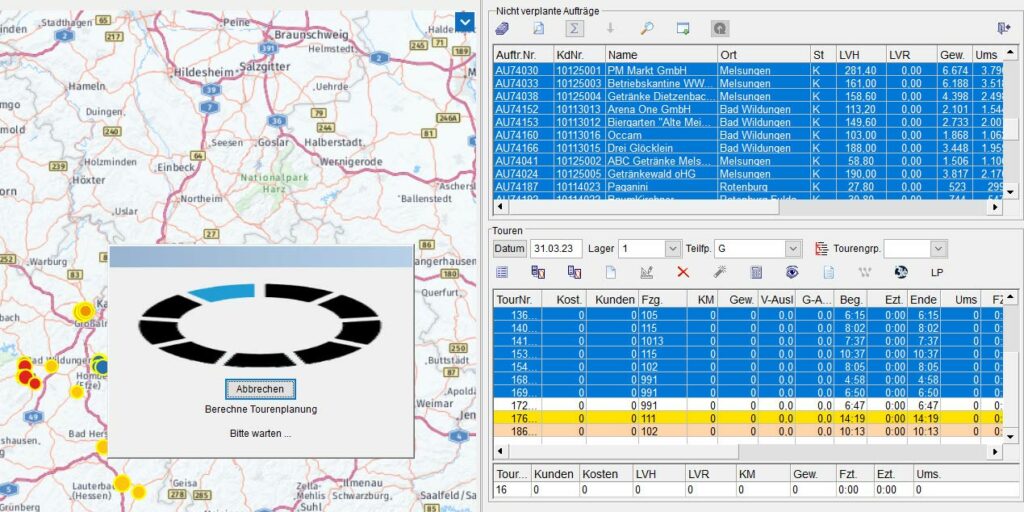The height and width of the screenshot is (512, 1024).
Task: Click the magic wand icon in tours toolbar
Action: [719, 272]
